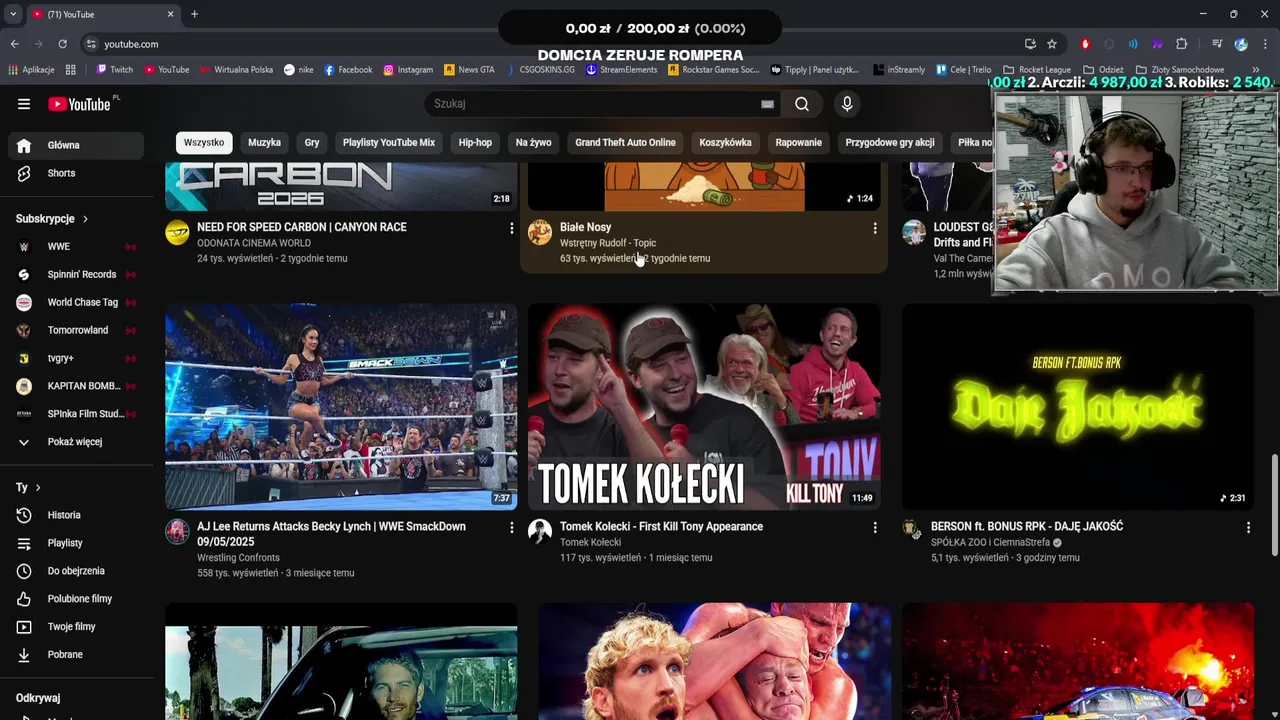Open browser extensions puzzle icon
This screenshot has width=1280, height=720.
(1181, 44)
